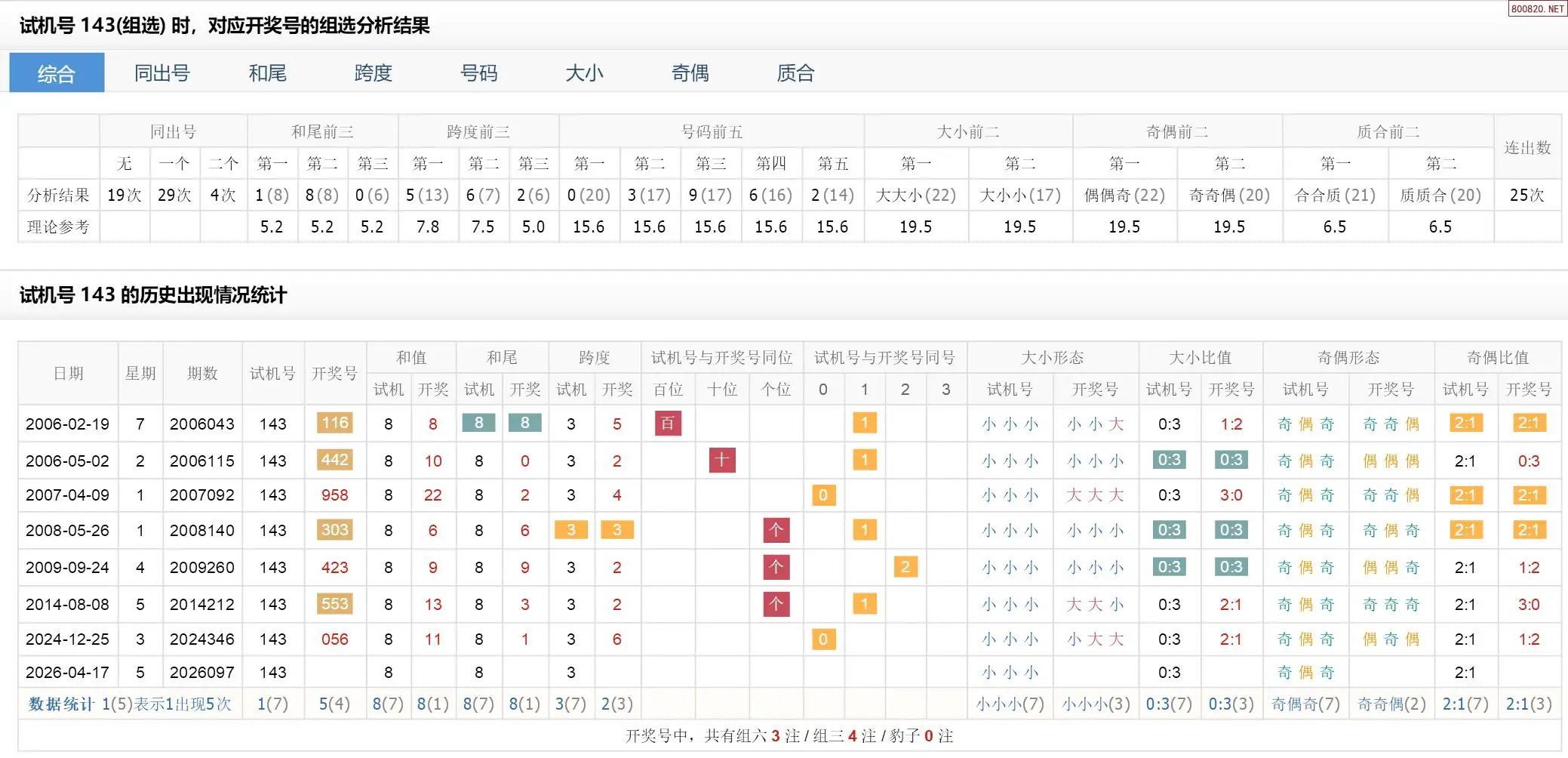
Task: Select the 综合 tab
Action: point(57,73)
